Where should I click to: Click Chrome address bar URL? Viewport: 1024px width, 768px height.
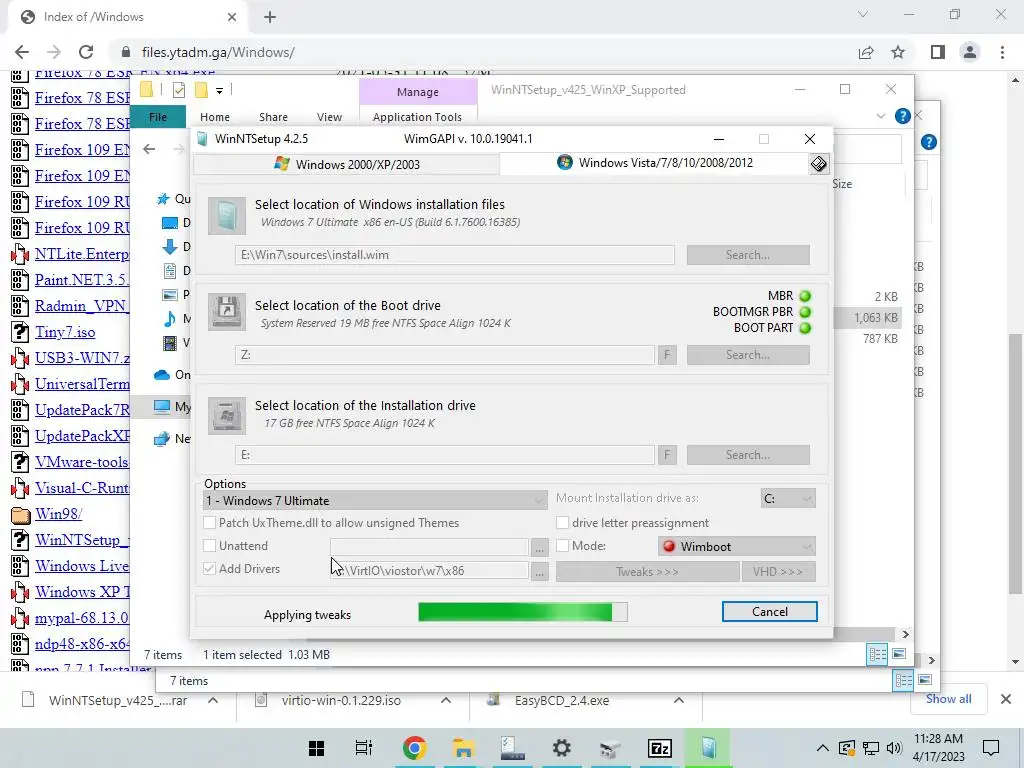click(x=218, y=52)
